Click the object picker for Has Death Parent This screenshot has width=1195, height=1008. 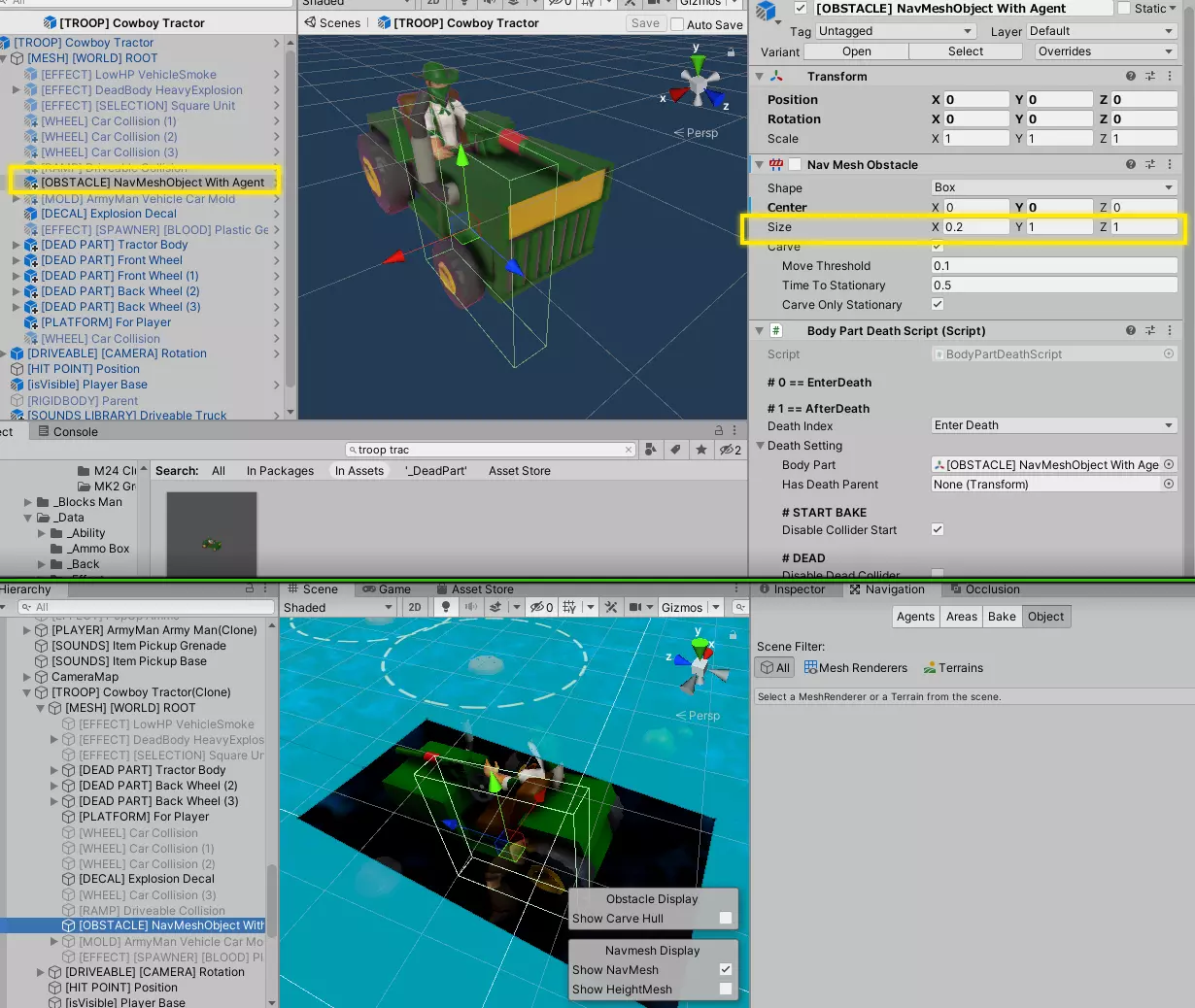click(x=1169, y=484)
